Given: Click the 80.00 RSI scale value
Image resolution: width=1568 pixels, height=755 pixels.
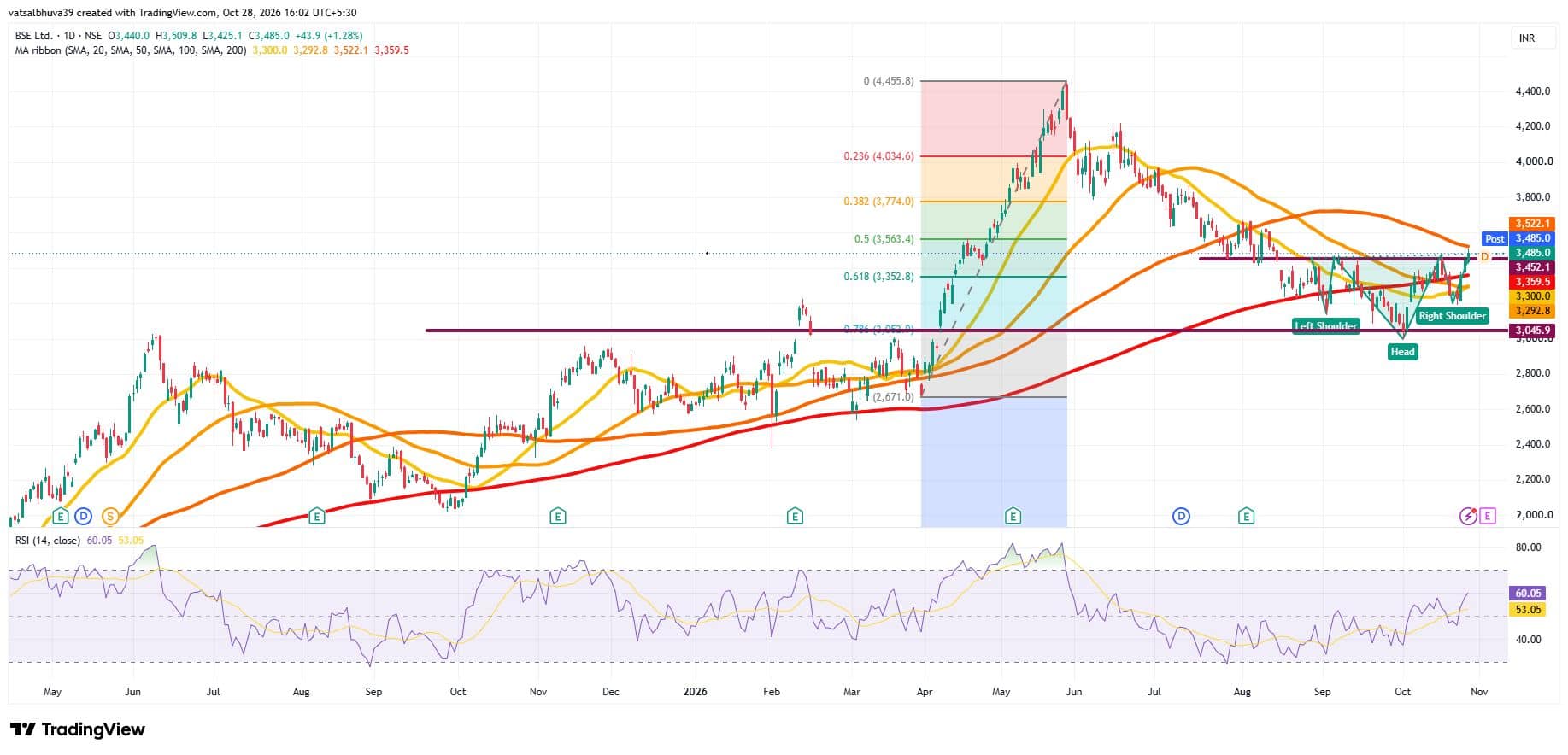Looking at the screenshot, I should [1529, 547].
